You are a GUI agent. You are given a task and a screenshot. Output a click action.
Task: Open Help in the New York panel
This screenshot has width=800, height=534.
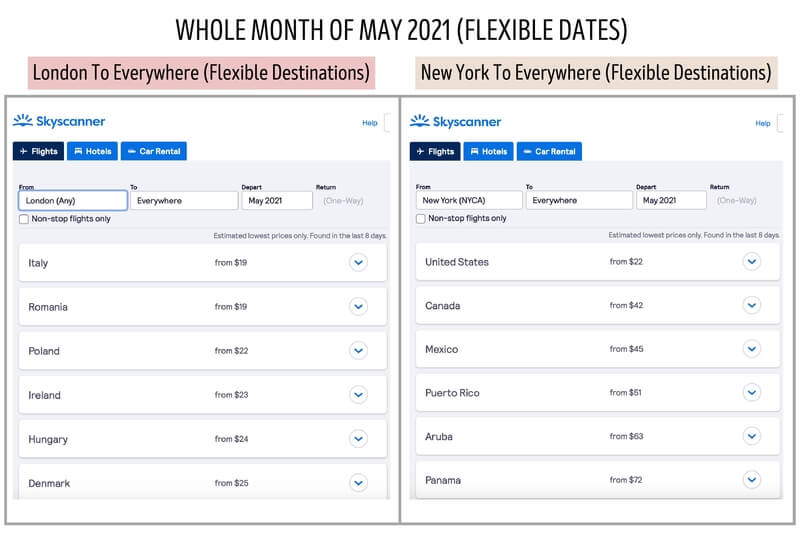coord(763,123)
